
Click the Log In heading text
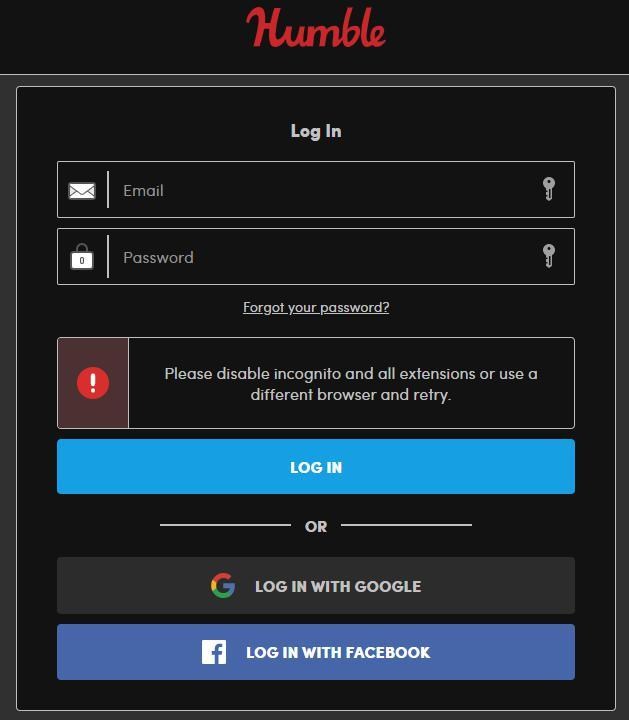(316, 131)
